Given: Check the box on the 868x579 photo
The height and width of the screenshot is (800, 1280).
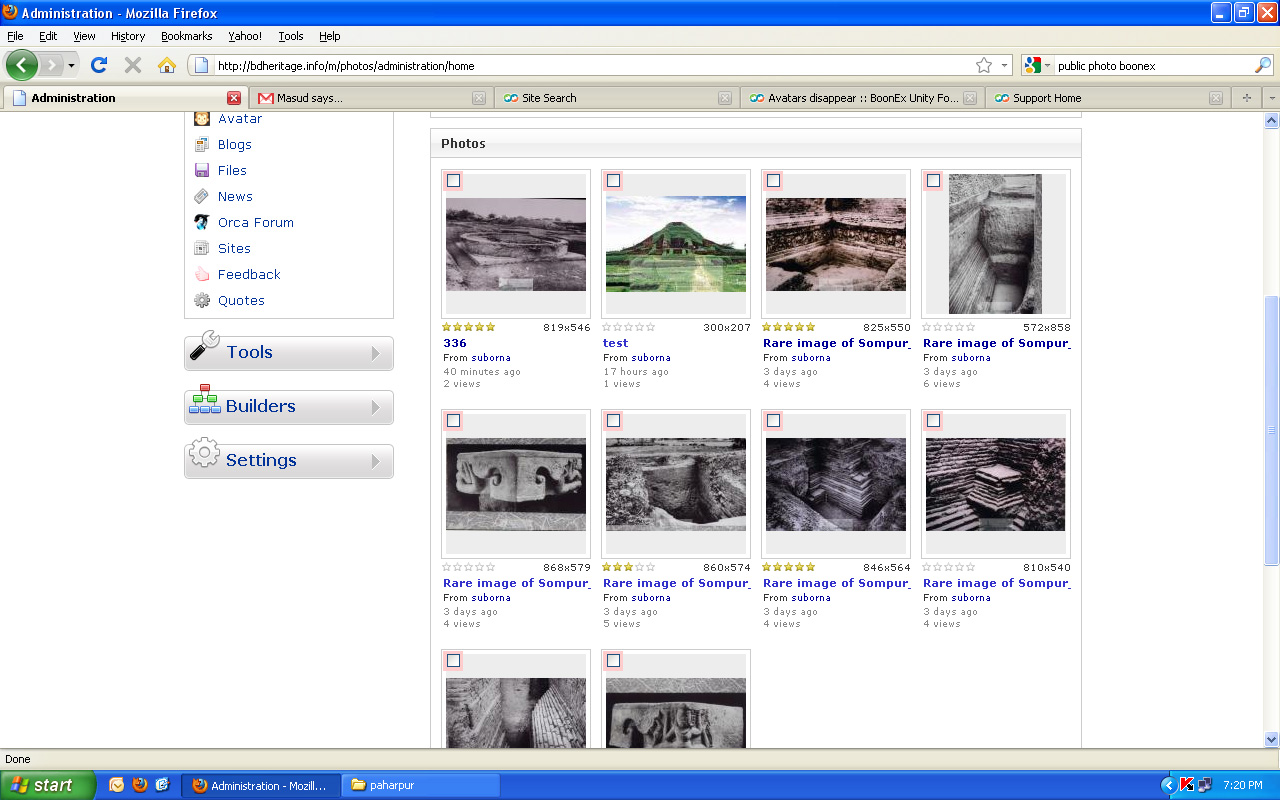Looking at the screenshot, I should [453, 421].
